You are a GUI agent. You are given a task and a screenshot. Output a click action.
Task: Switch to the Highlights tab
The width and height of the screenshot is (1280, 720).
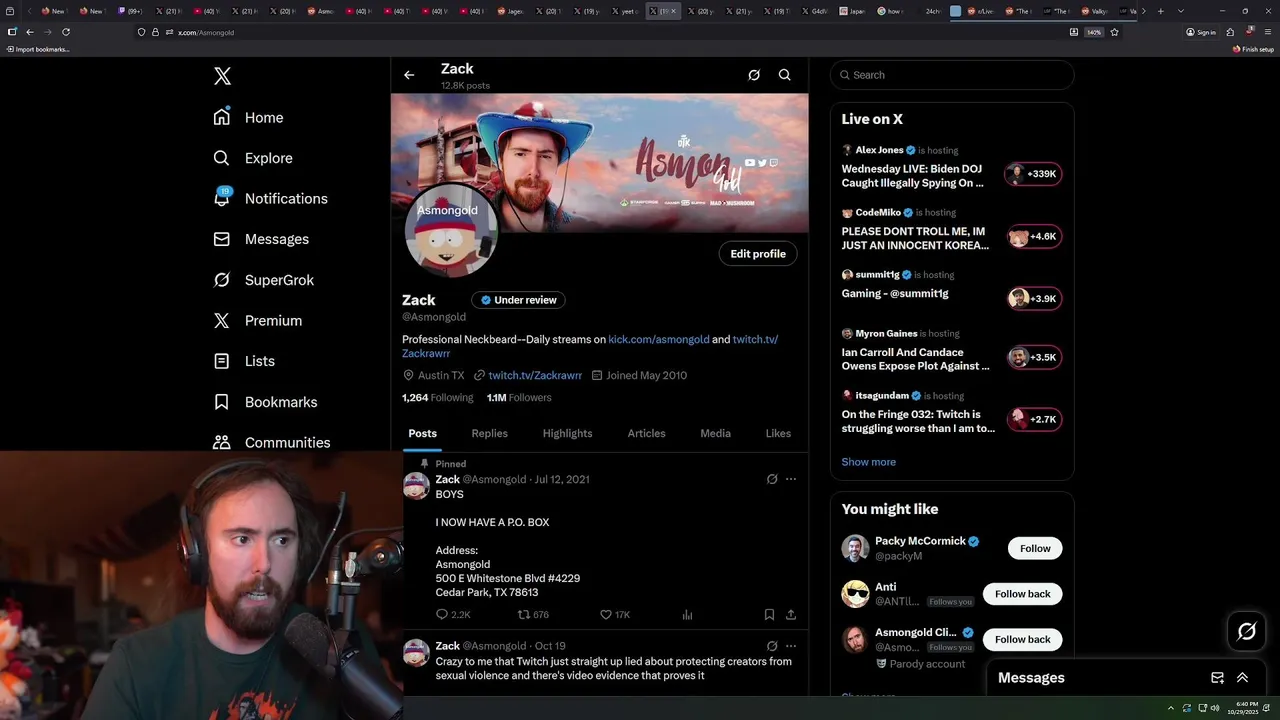coord(567,433)
